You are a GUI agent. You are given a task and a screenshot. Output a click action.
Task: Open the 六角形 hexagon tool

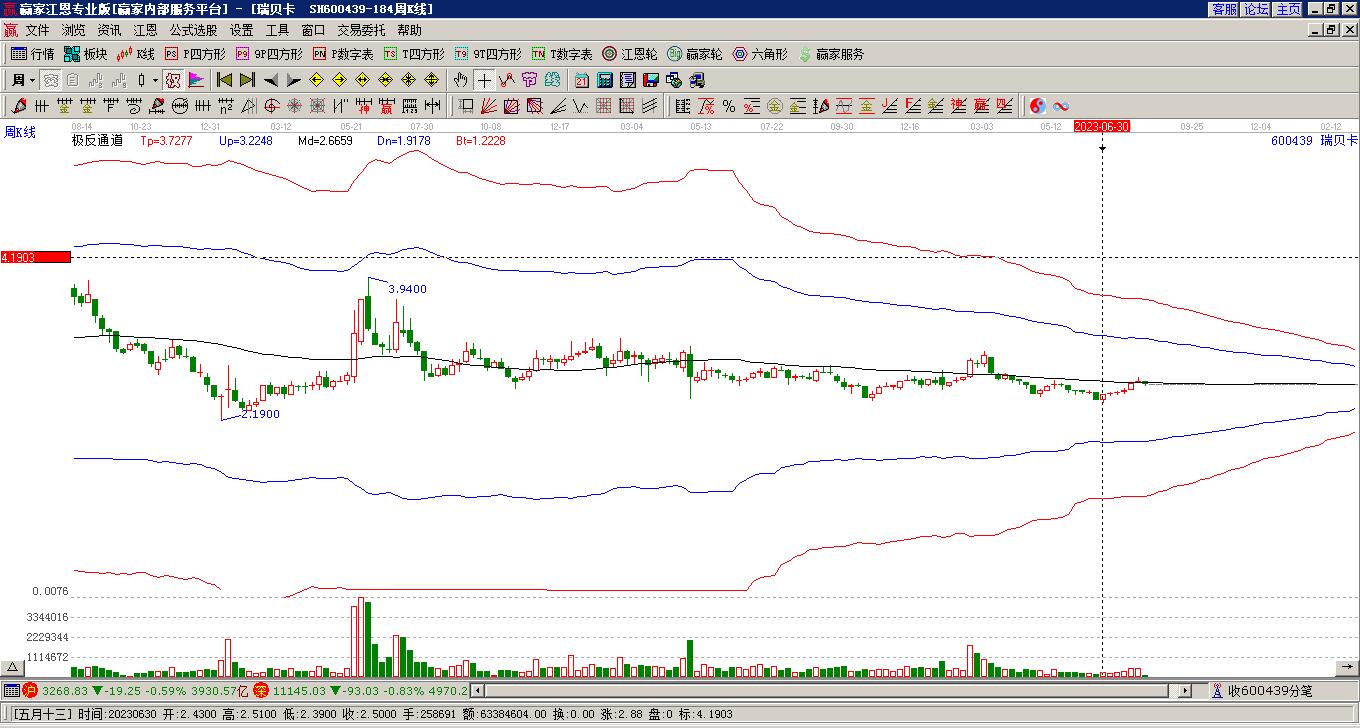click(760, 54)
